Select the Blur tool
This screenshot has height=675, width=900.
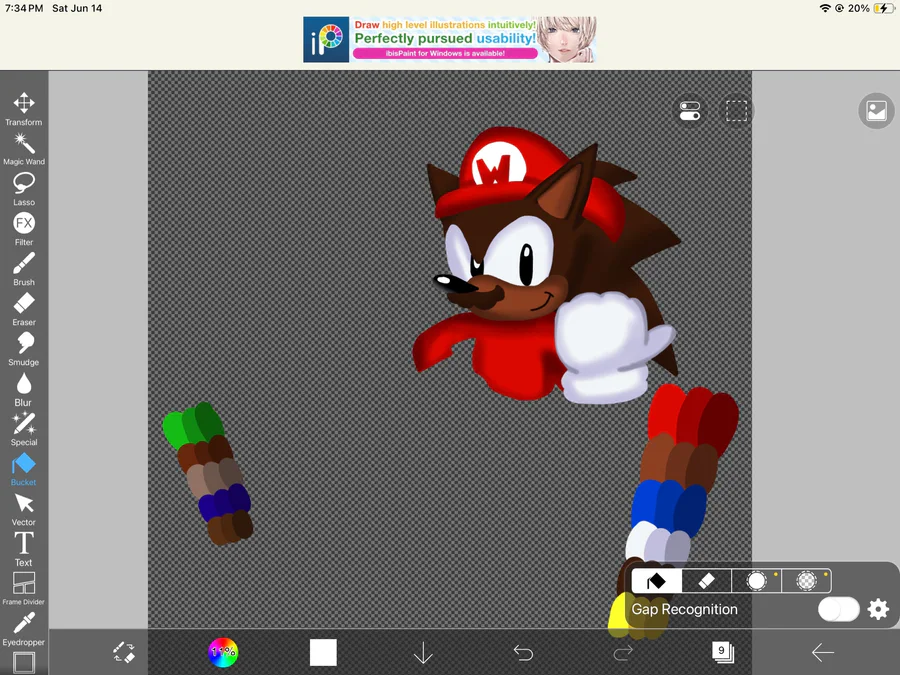pyautogui.click(x=24, y=390)
